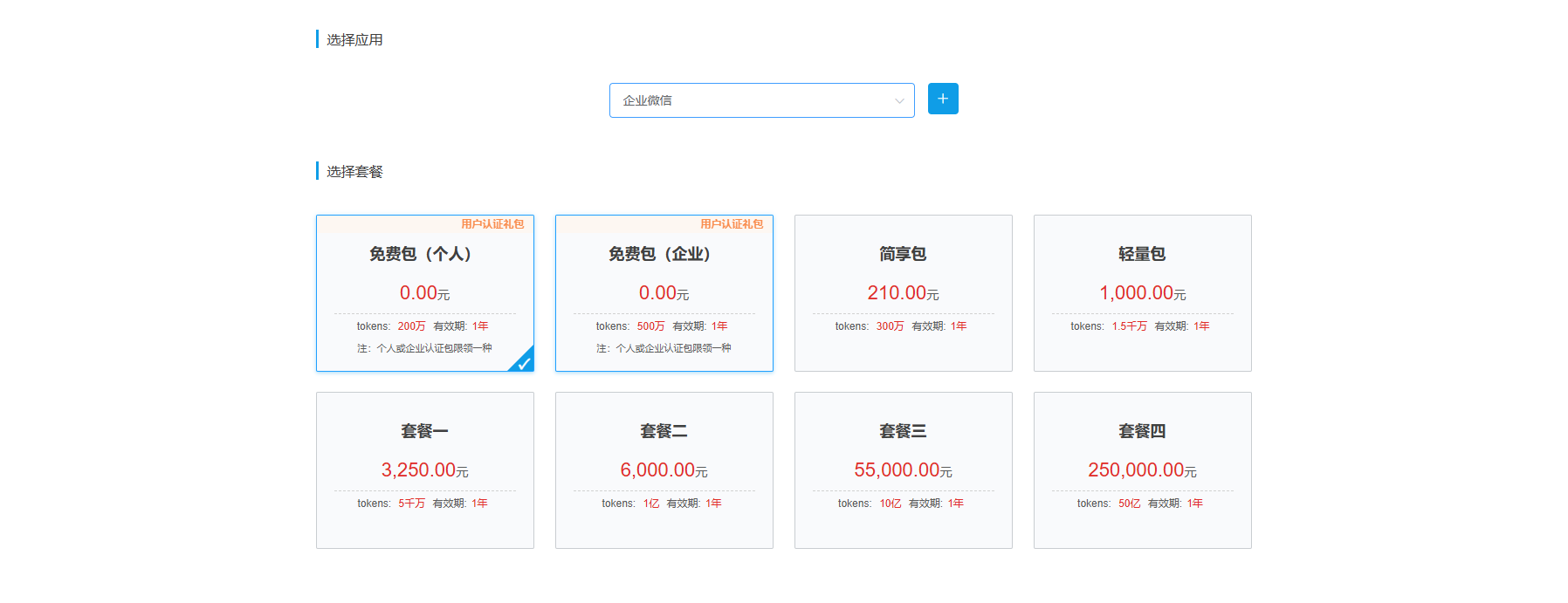Click the selected checkmark on 免费包（个人）
The width and height of the screenshot is (1568, 603).
point(523,362)
